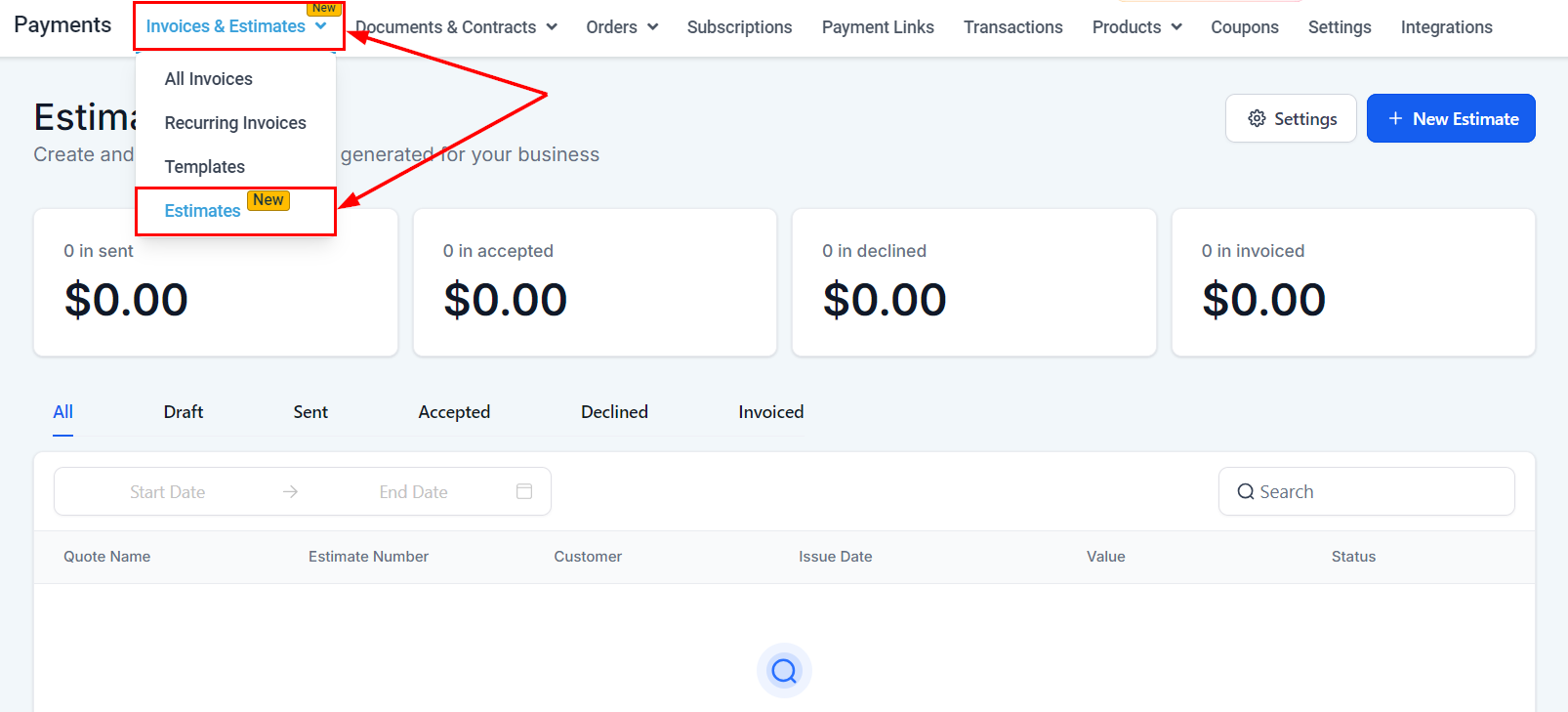
Task: Open the Invoiced tab
Action: pyautogui.click(x=771, y=412)
